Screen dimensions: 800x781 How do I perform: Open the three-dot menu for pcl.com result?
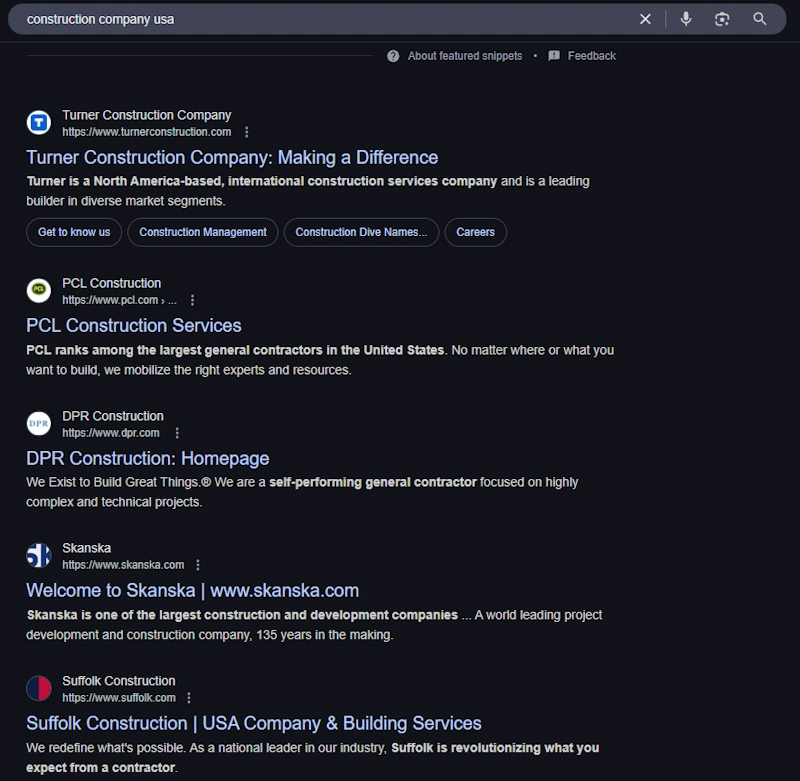click(x=192, y=300)
